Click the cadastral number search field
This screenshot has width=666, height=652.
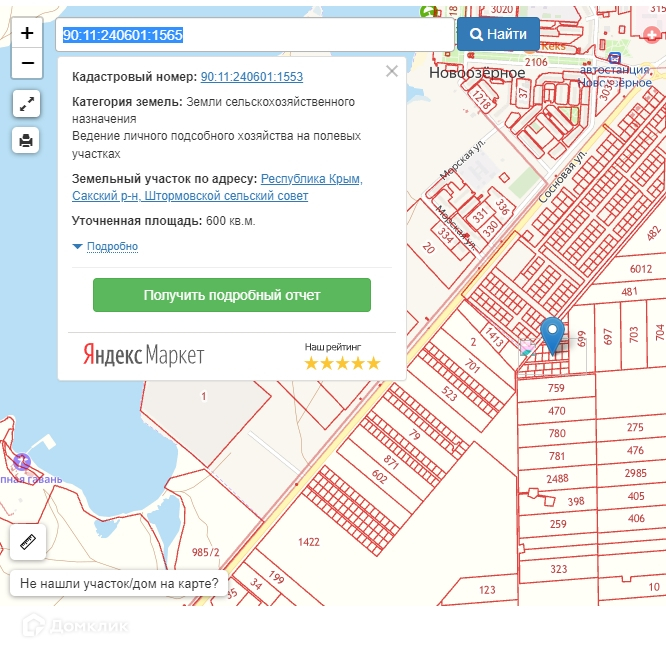pos(255,34)
